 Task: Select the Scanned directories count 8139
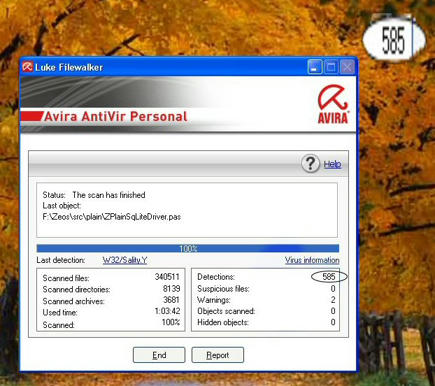click(171, 288)
